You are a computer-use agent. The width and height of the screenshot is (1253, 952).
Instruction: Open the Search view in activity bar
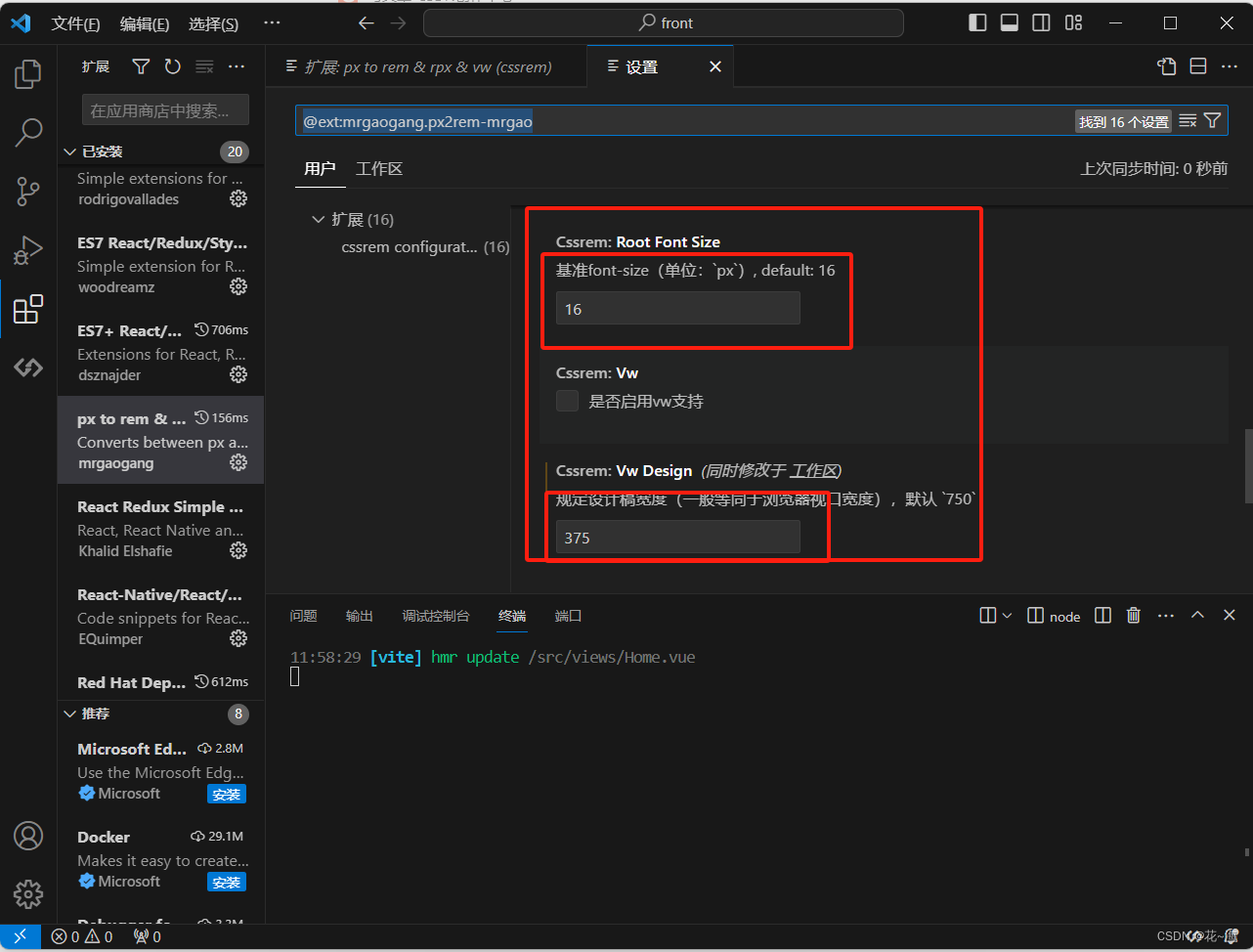pos(28,132)
